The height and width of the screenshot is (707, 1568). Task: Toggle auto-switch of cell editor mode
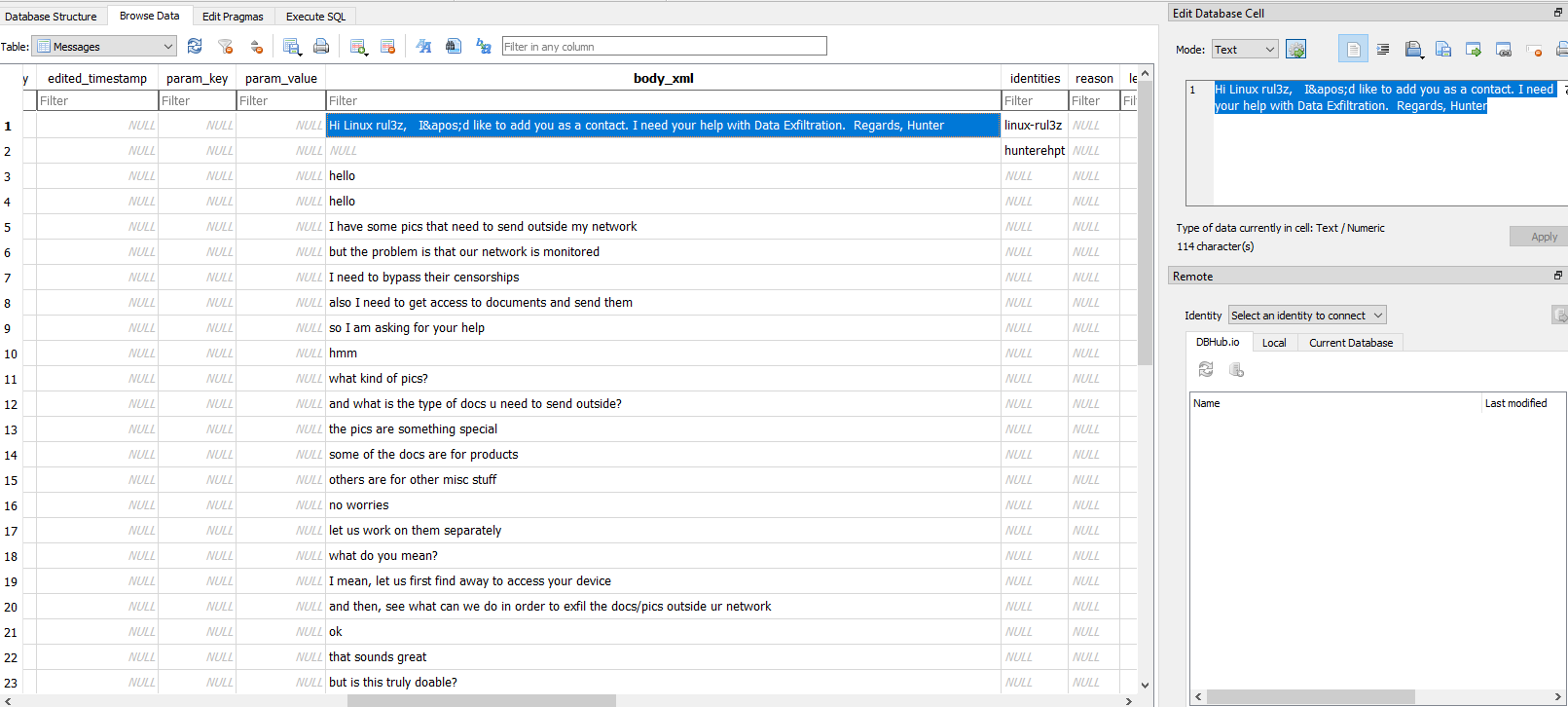(x=1295, y=49)
